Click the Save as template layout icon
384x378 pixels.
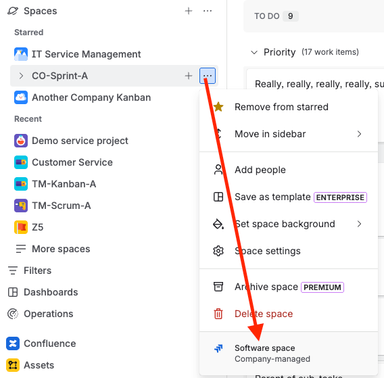[218, 197]
